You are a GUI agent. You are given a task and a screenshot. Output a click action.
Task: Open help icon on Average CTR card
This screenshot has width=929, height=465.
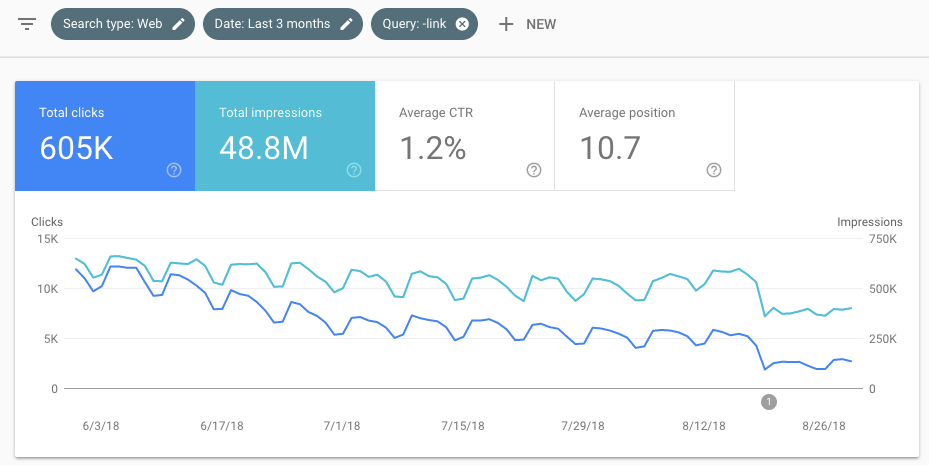coord(534,170)
